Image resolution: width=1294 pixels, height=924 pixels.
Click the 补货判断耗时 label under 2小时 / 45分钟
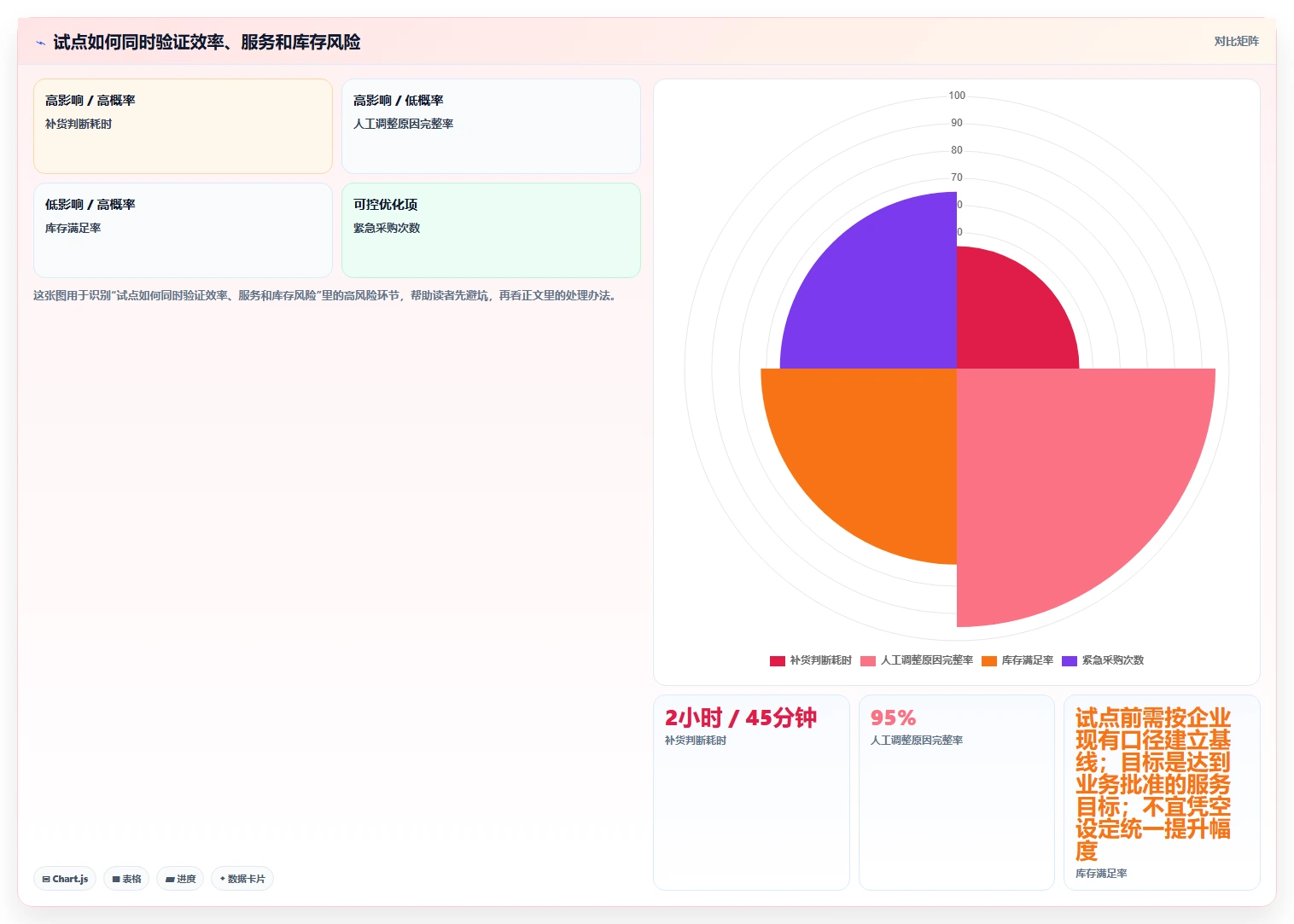click(695, 741)
